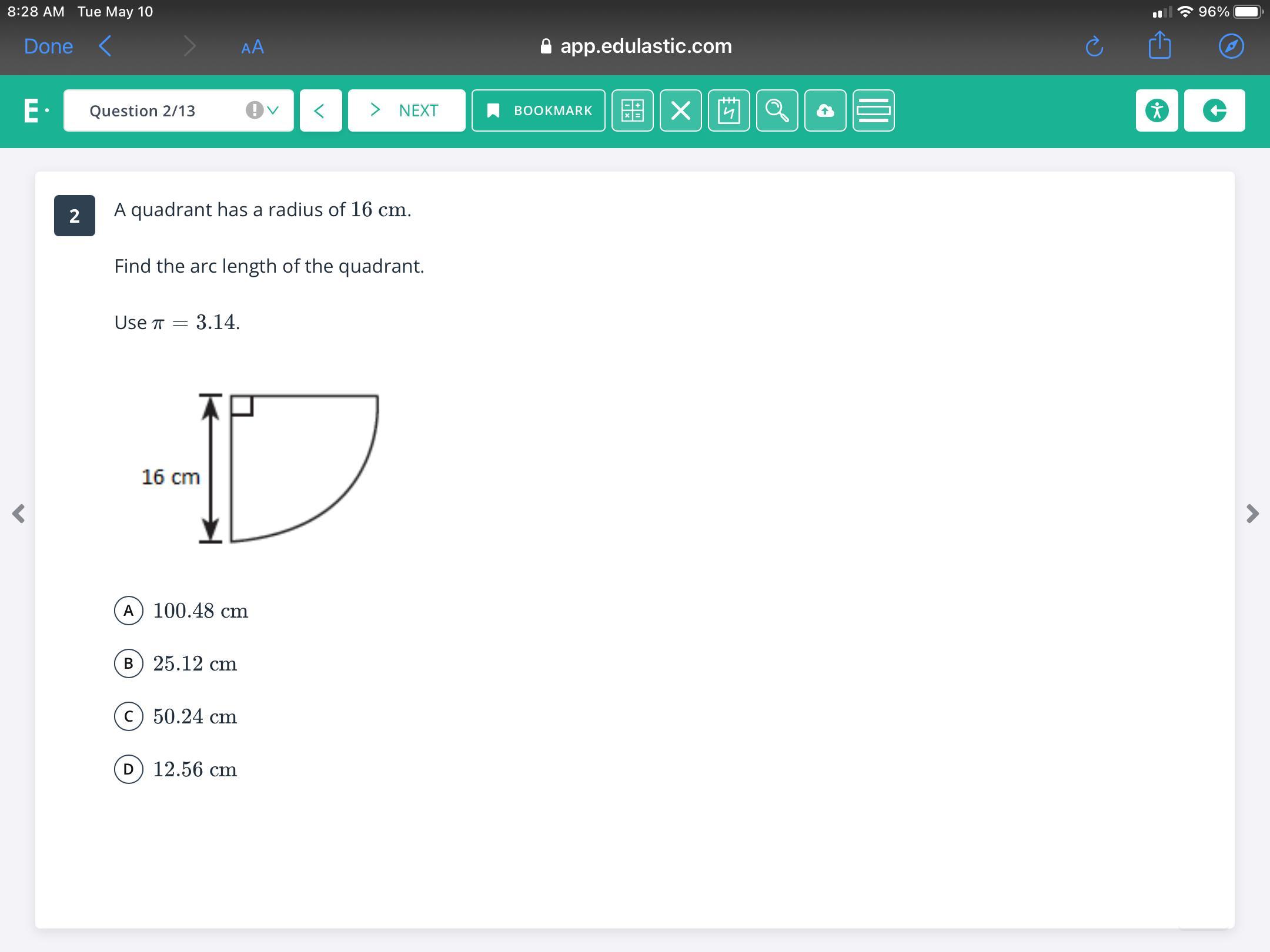Click the green exit arrow button
1270x952 pixels.
pos(1214,110)
